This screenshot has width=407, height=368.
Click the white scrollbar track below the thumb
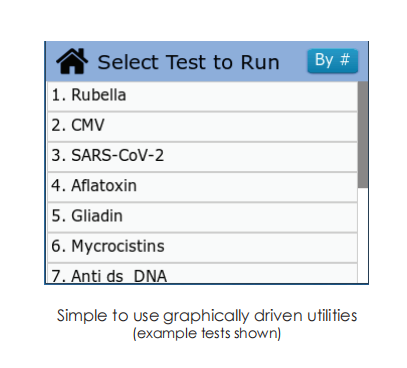pos(363,235)
